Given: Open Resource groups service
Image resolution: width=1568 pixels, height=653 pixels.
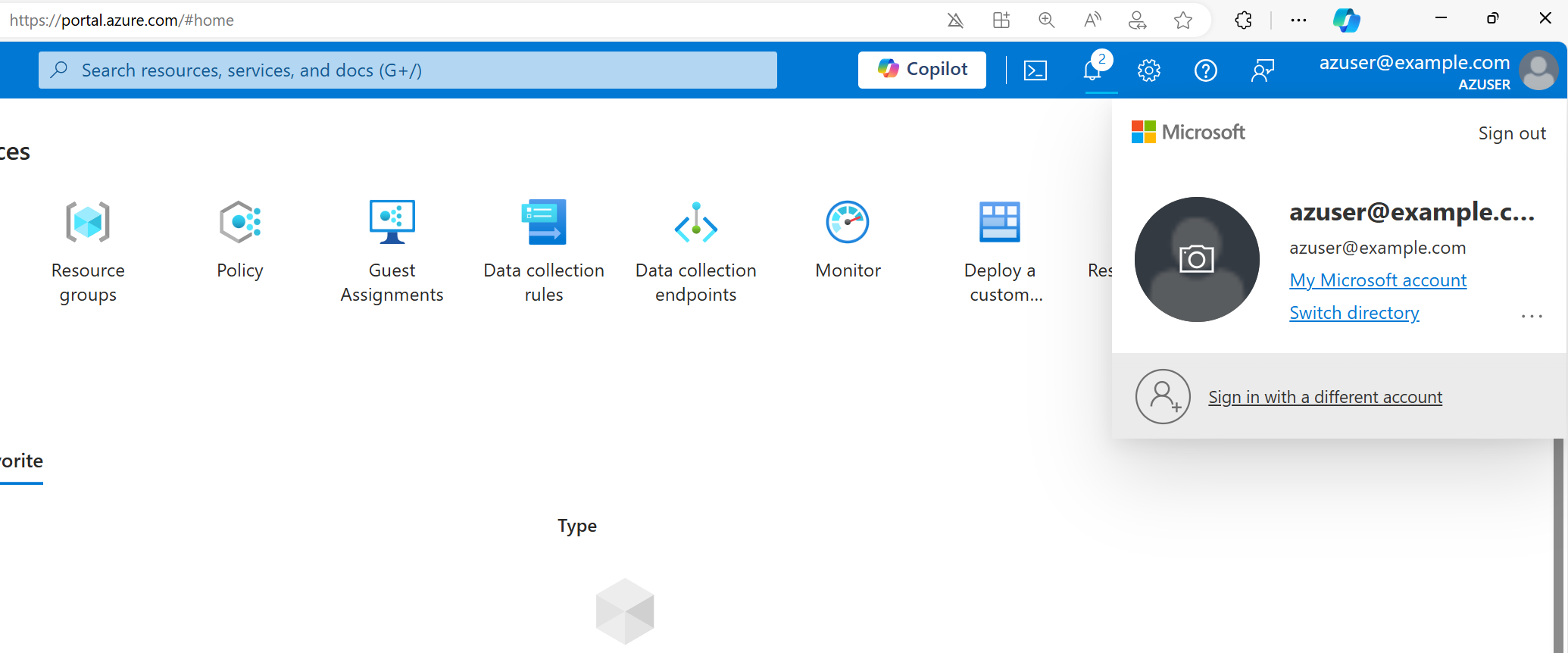Looking at the screenshot, I should (x=88, y=252).
